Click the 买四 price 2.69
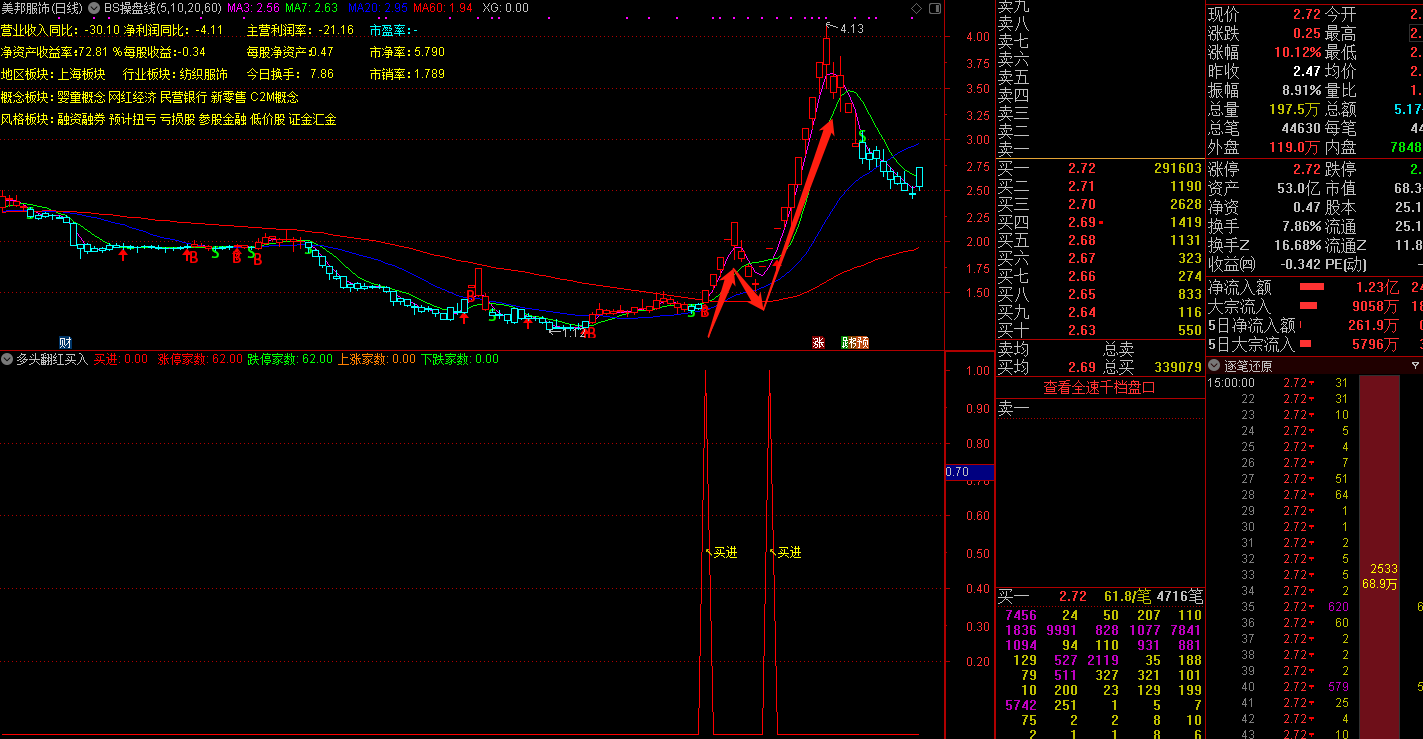This screenshot has height=739, width=1423. [1082, 223]
